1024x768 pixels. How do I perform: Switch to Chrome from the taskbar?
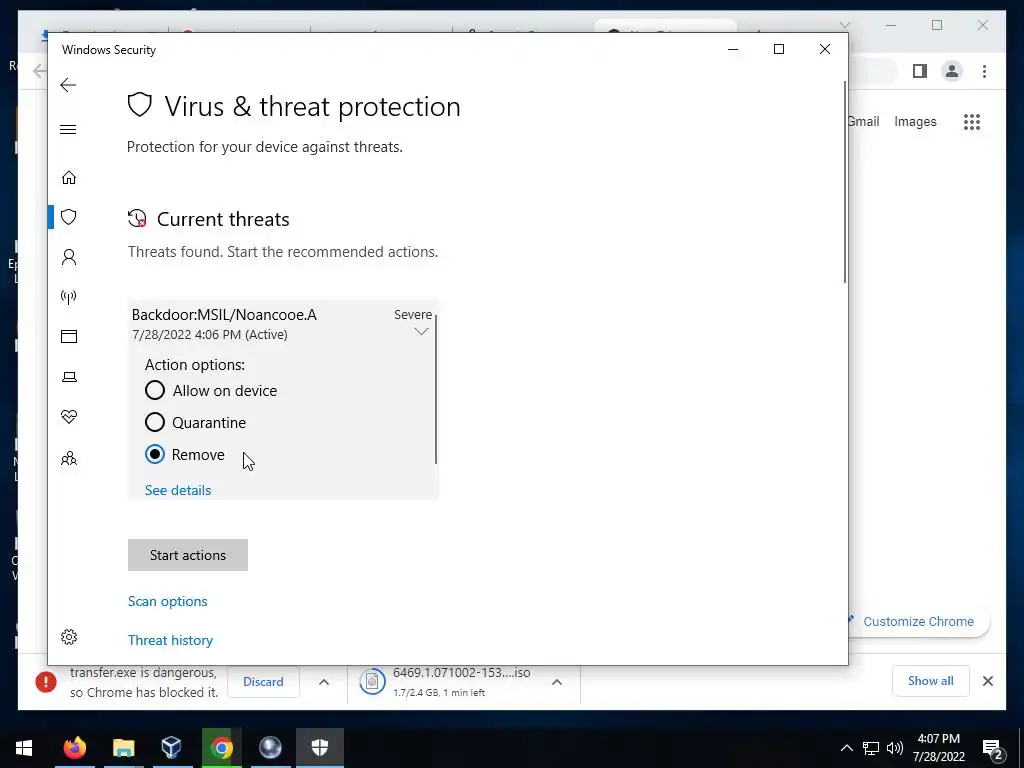[221, 748]
